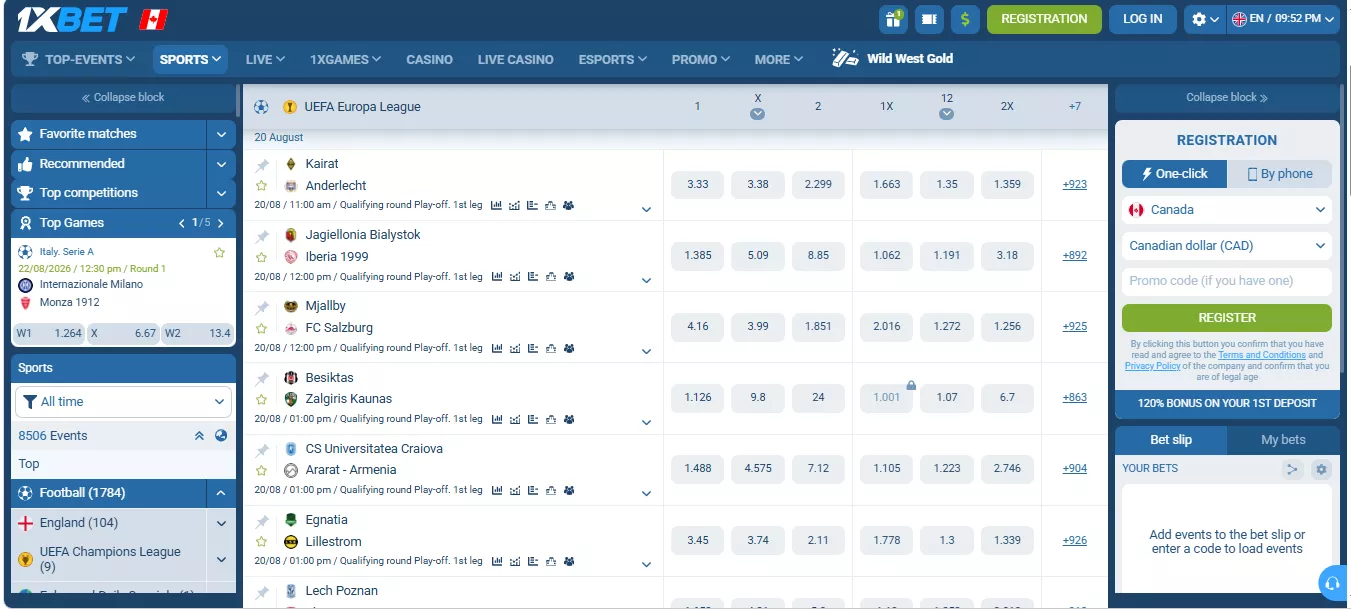Show next Top Games slide arrow
Screen dimensions: 1351x609
(220, 223)
